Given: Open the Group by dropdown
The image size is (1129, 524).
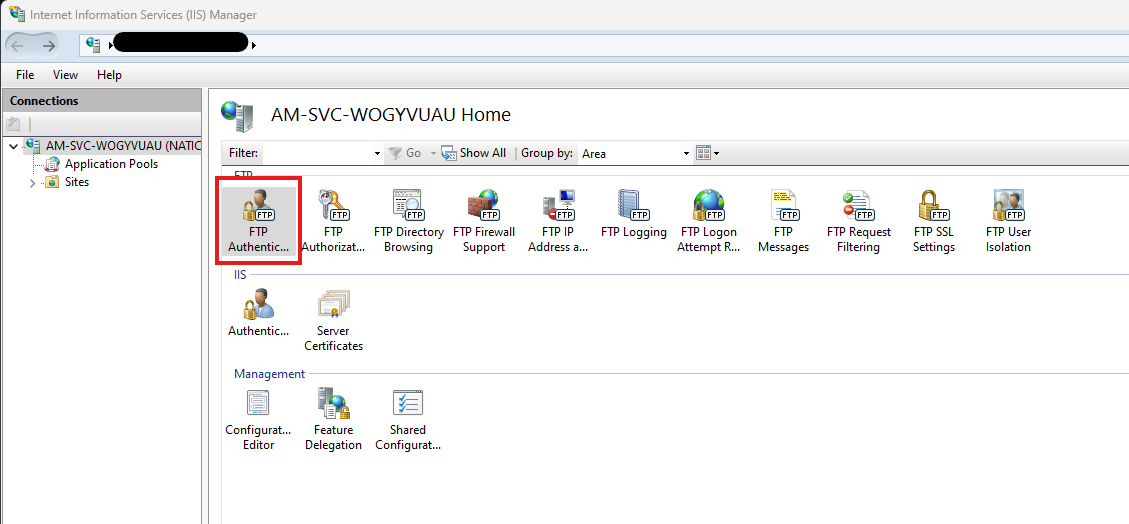Looking at the screenshot, I should click(x=685, y=153).
